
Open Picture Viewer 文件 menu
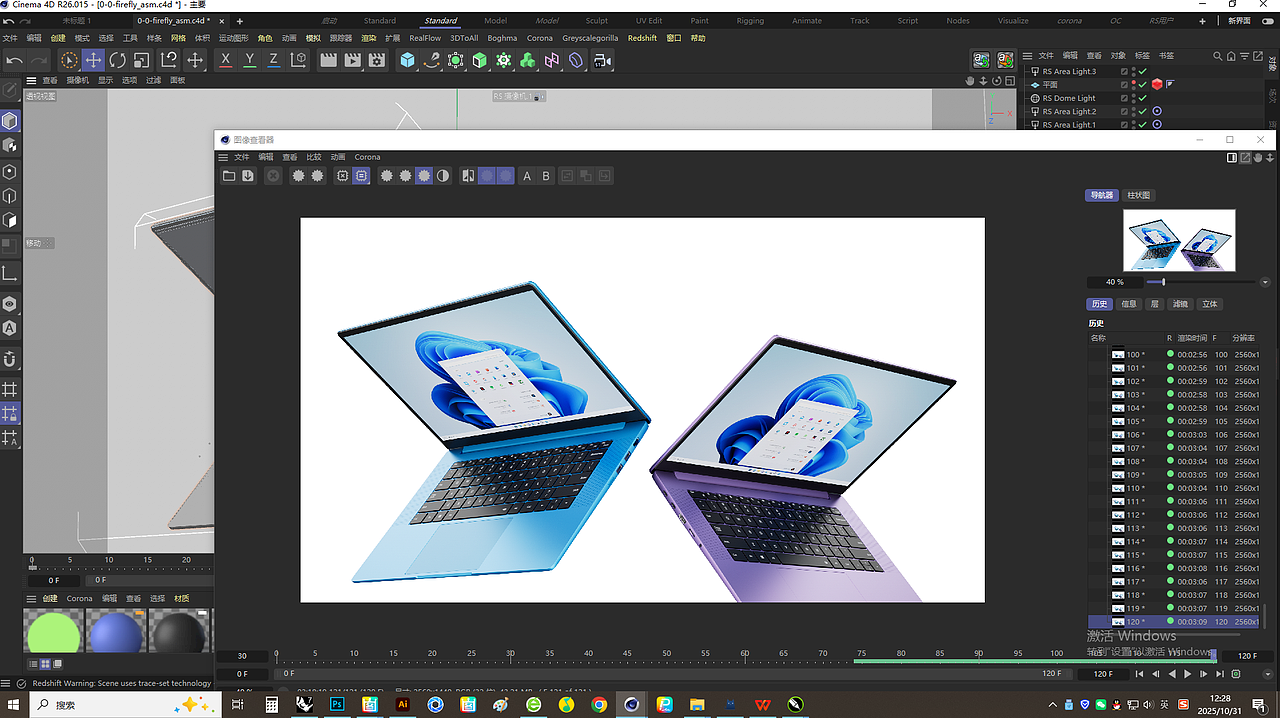(x=242, y=157)
